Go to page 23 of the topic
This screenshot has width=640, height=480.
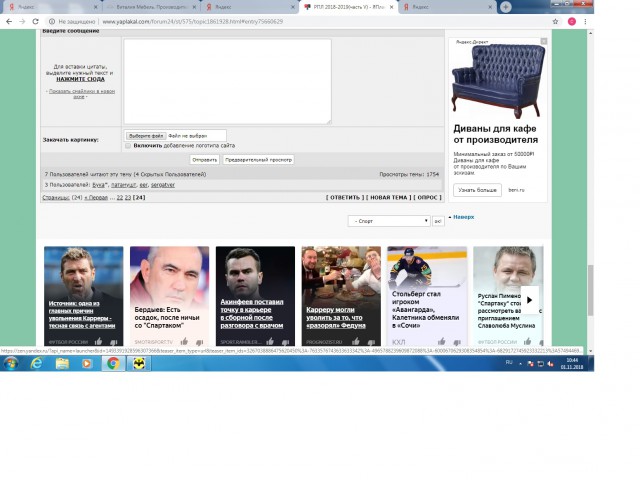[x=128, y=198]
